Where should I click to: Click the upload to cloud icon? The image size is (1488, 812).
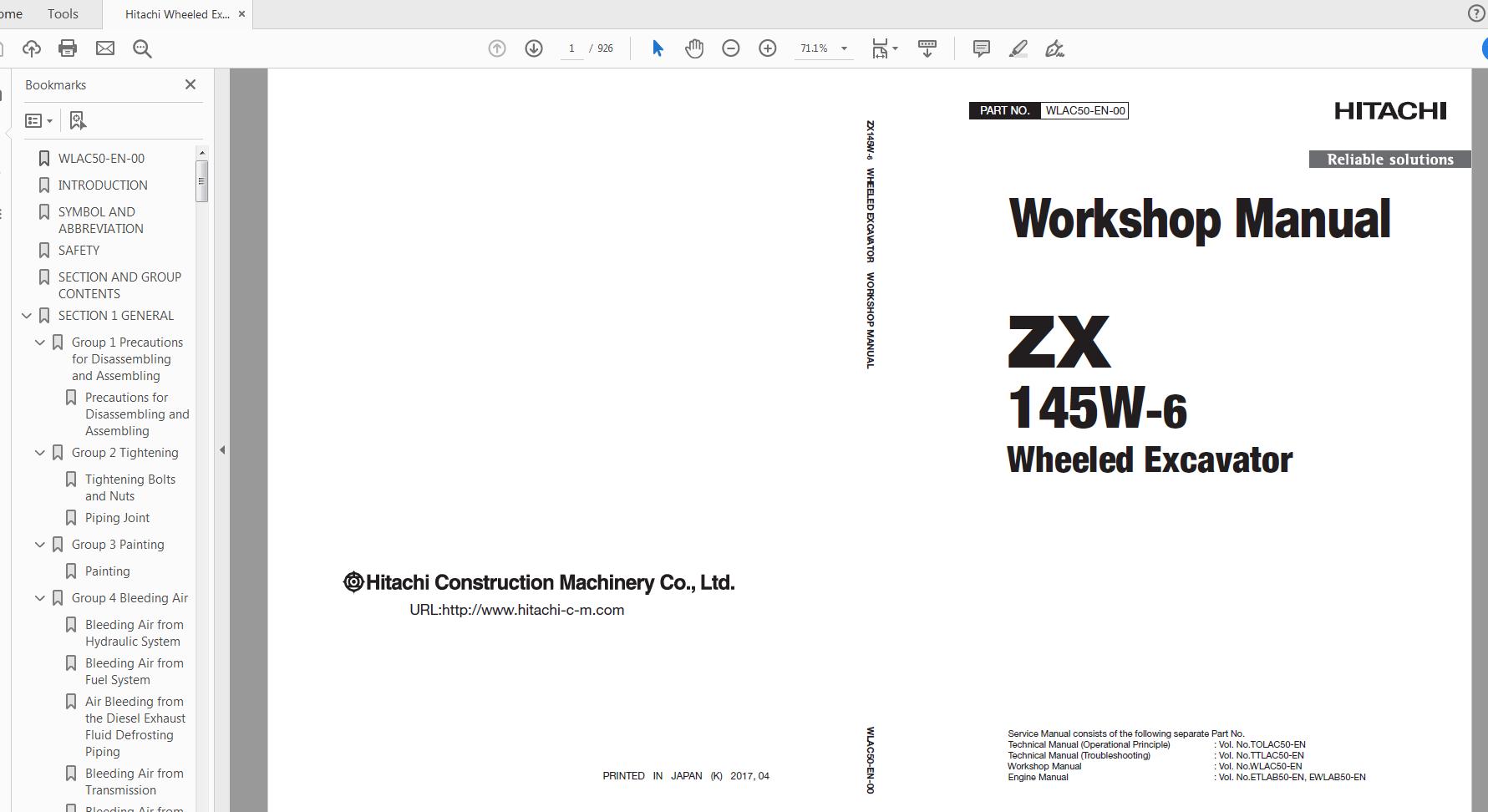click(x=32, y=48)
